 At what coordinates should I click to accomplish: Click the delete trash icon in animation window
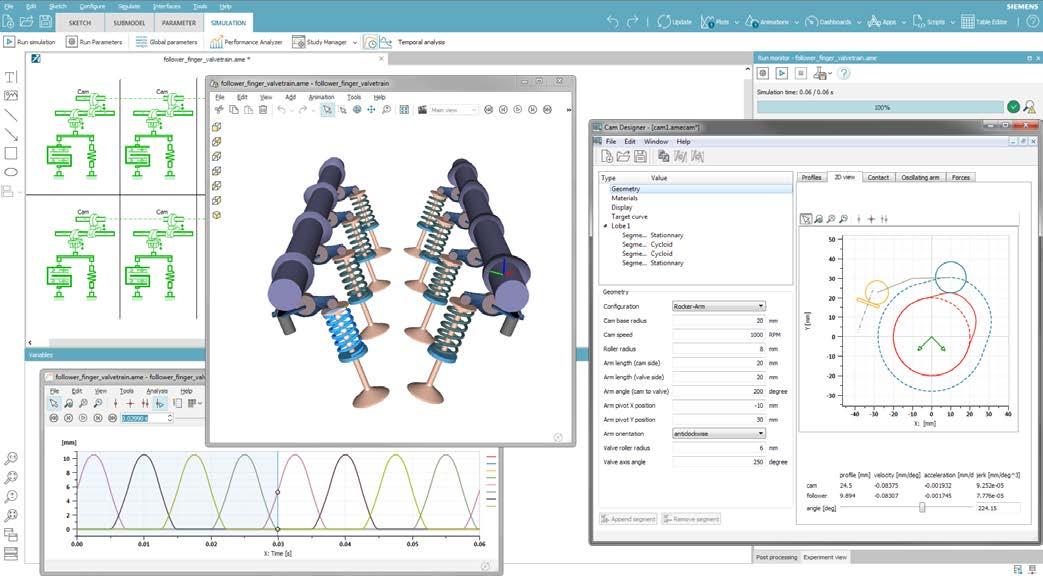click(263, 110)
